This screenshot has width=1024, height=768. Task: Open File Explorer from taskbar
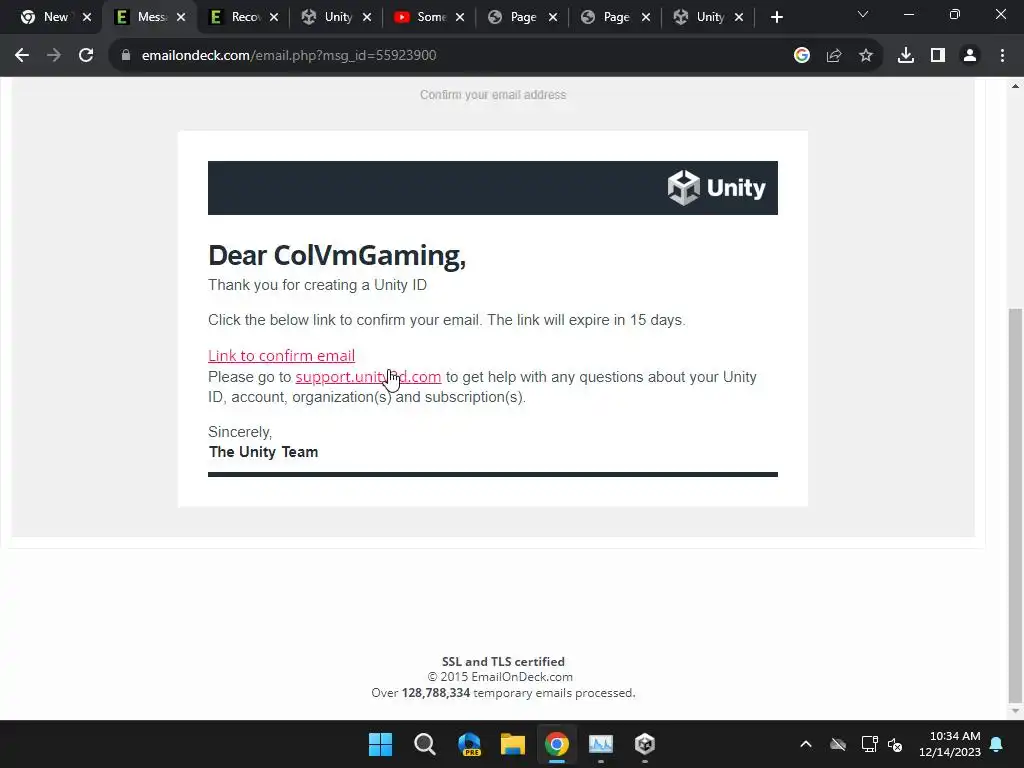pos(513,744)
